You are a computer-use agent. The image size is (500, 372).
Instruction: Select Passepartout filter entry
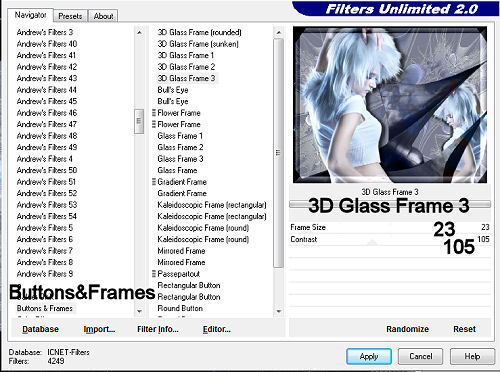point(176,274)
